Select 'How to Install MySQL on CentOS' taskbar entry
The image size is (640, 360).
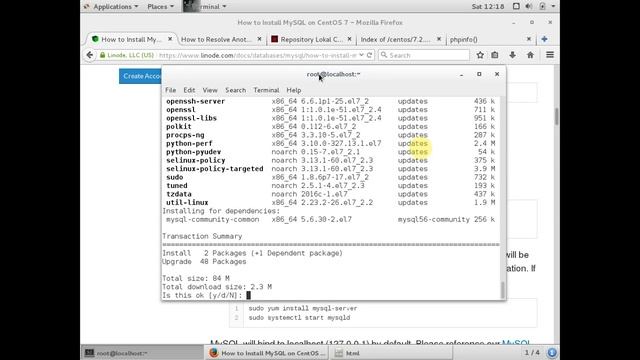click(x=267, y=353)
